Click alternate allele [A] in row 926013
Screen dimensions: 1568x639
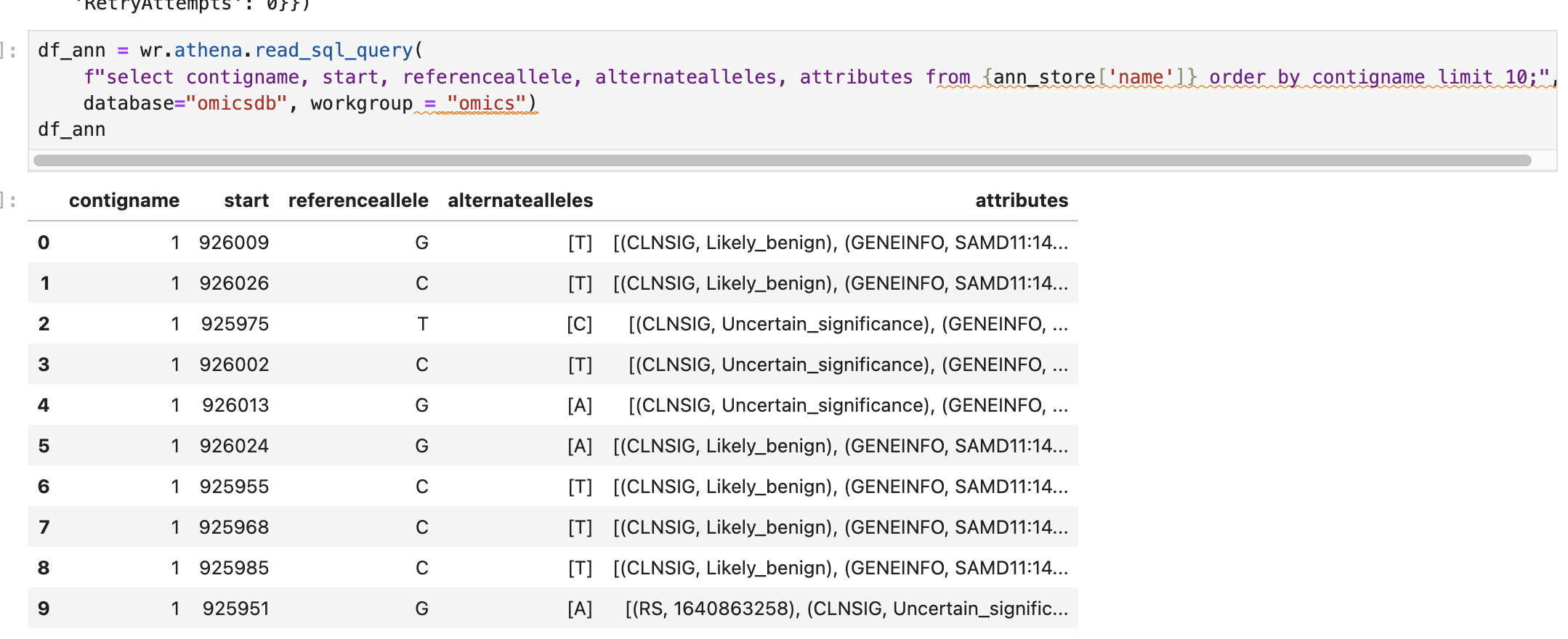tap(580, 405)
